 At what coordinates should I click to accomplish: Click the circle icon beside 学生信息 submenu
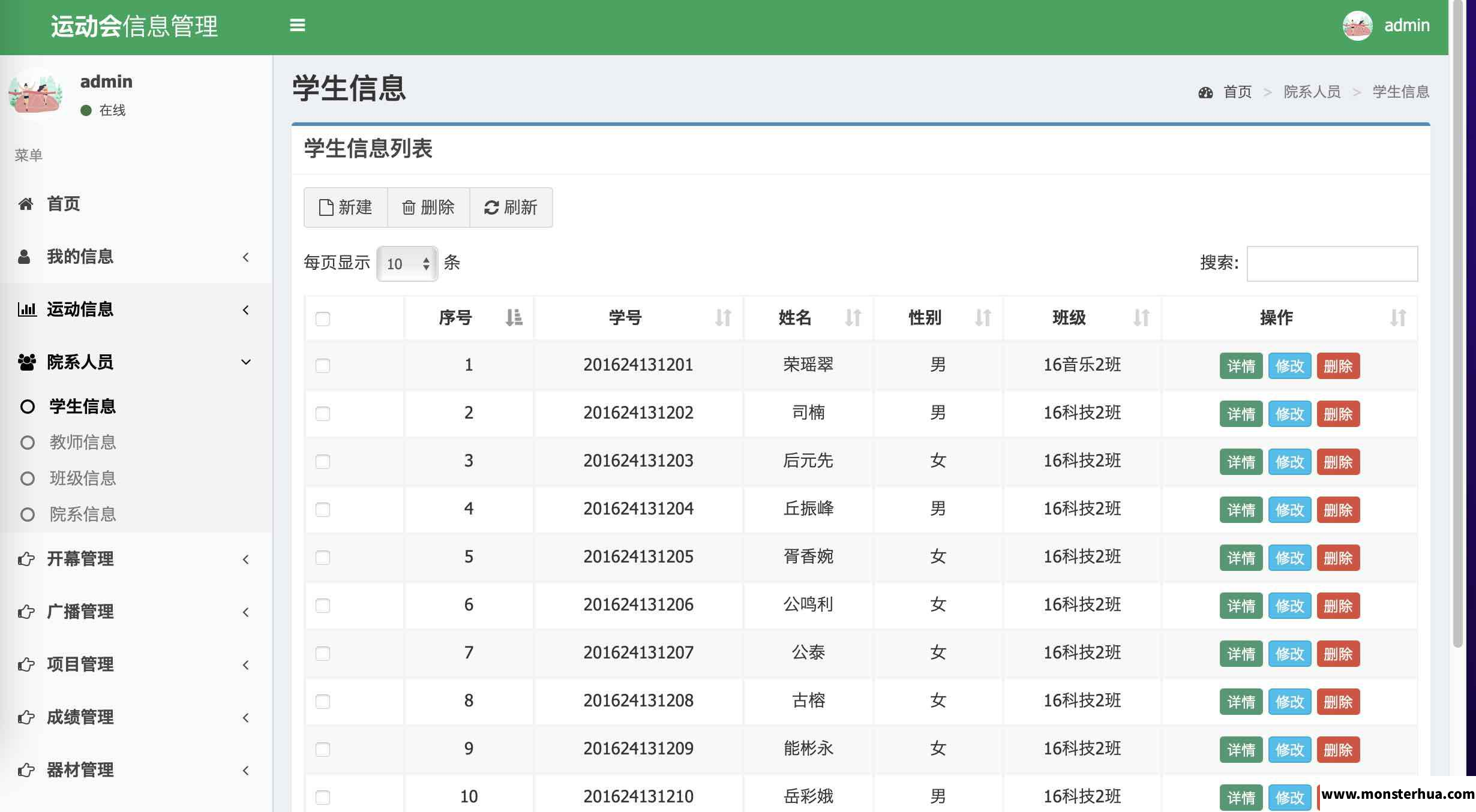27,407
